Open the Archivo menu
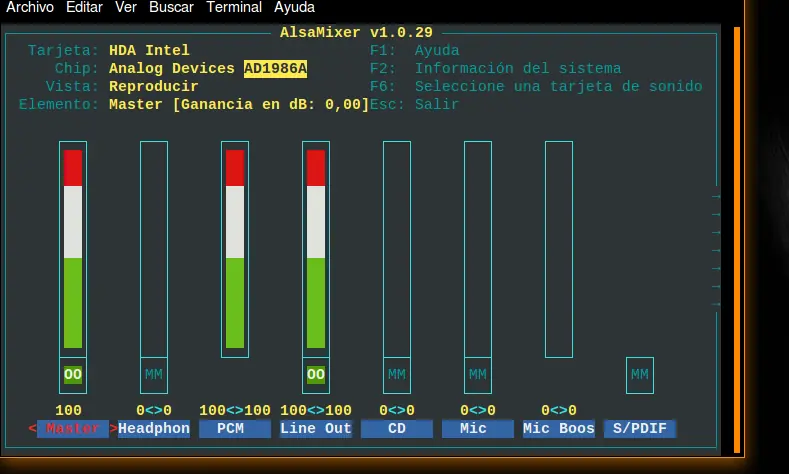 pyautogui.click(x=30, y=8)
